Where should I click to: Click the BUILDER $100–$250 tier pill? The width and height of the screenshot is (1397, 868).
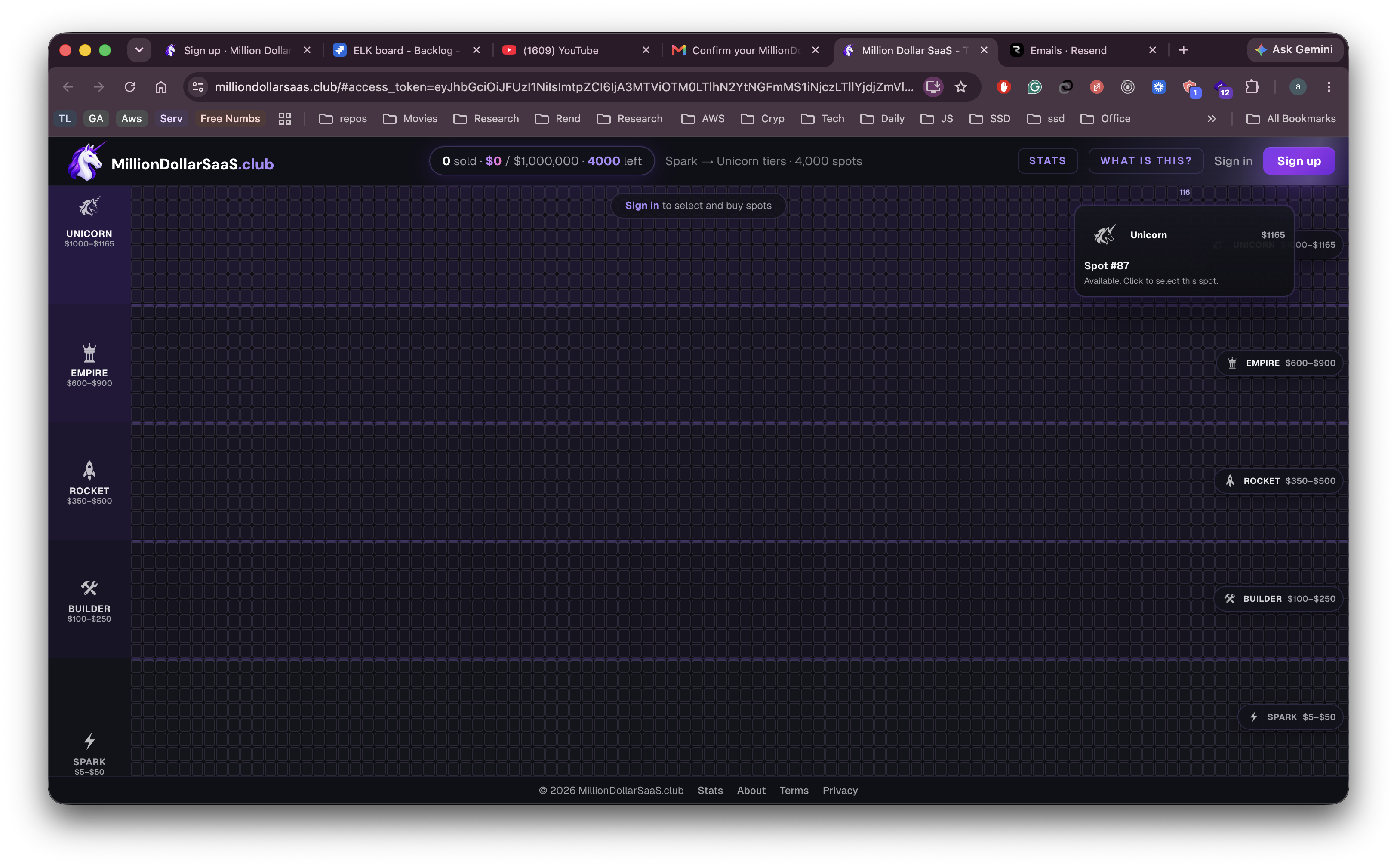pos(1279,599)
